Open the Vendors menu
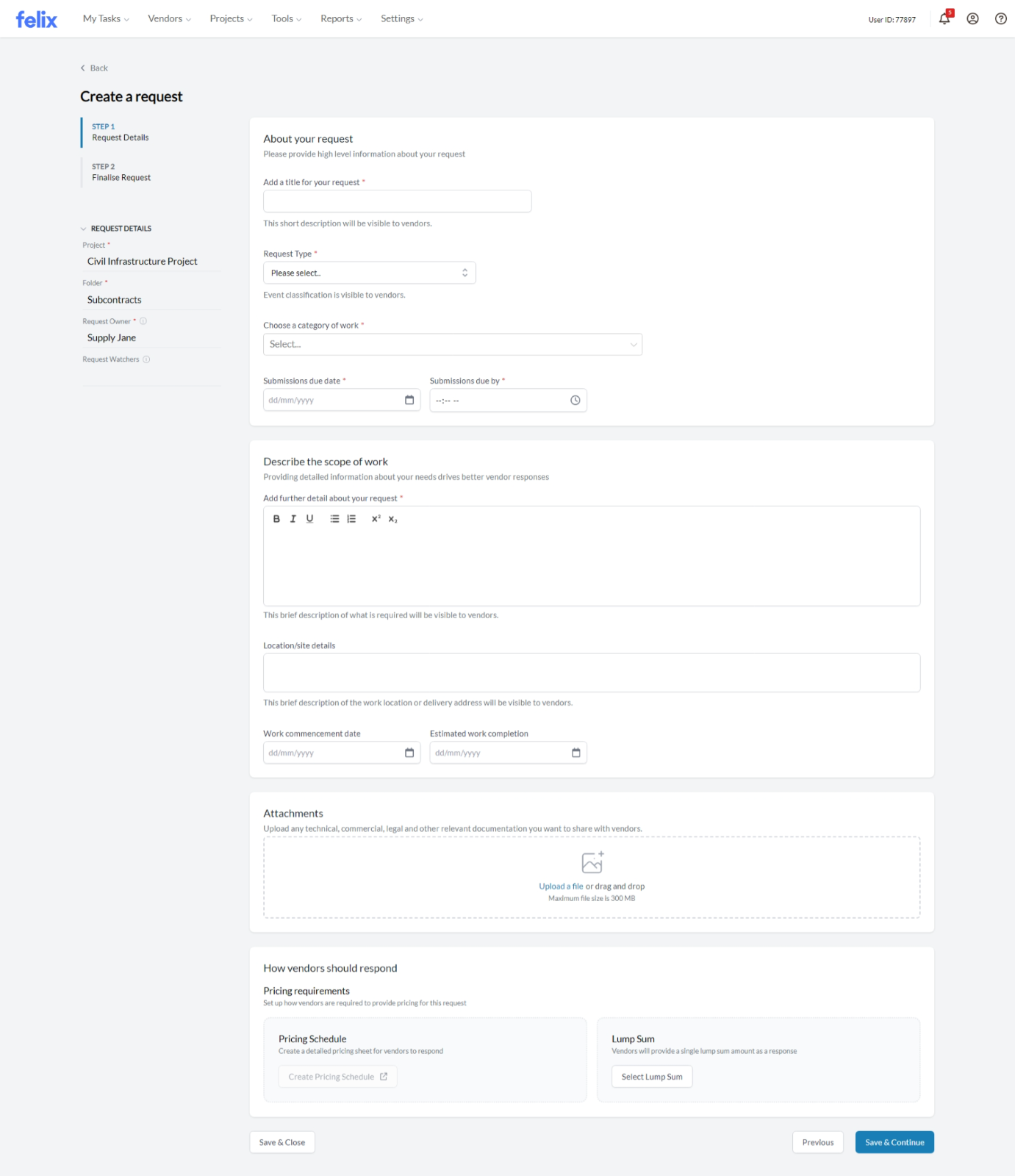 (170, 19)
